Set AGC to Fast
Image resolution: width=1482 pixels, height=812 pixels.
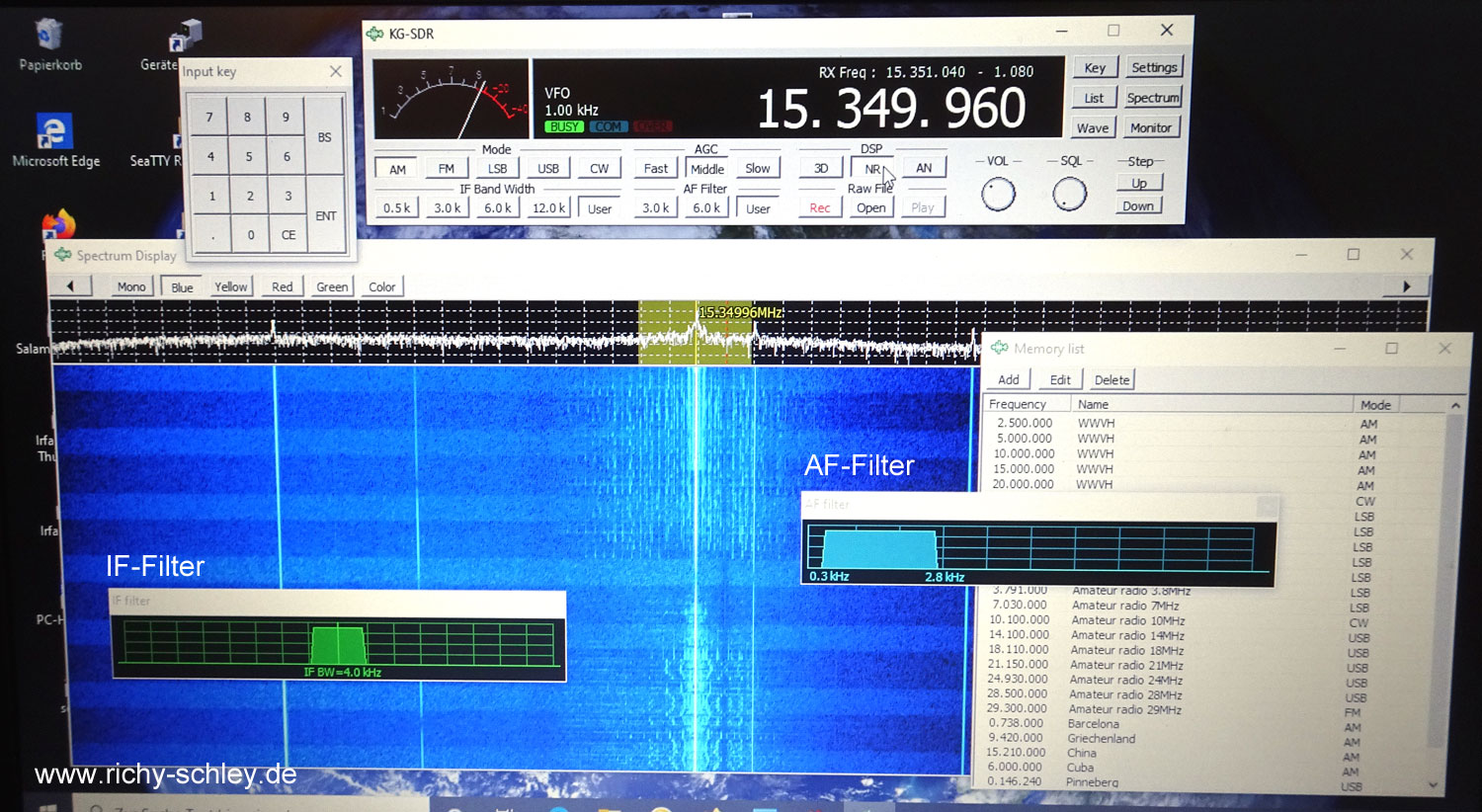pyautogui.click(x=655, y=169)
